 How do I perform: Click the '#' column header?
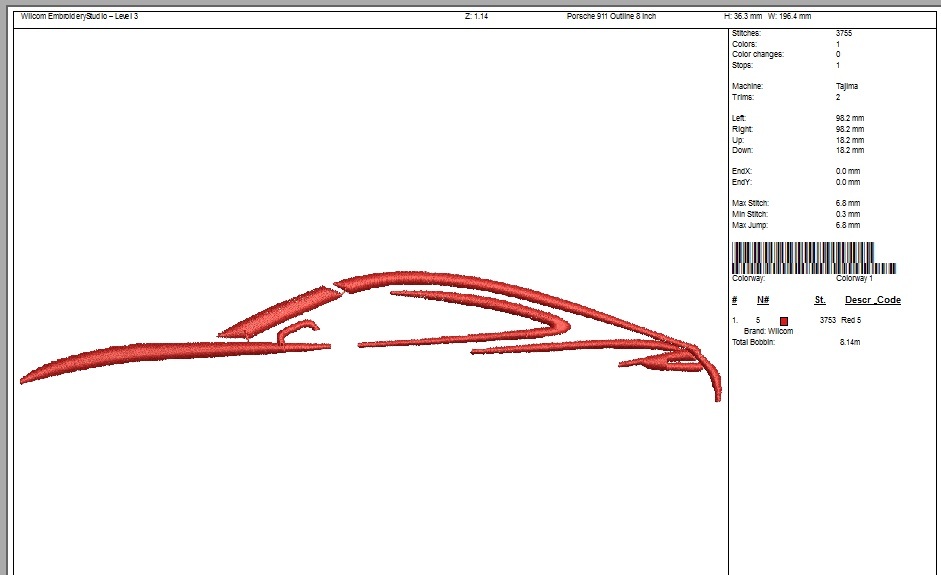[735, 300]
